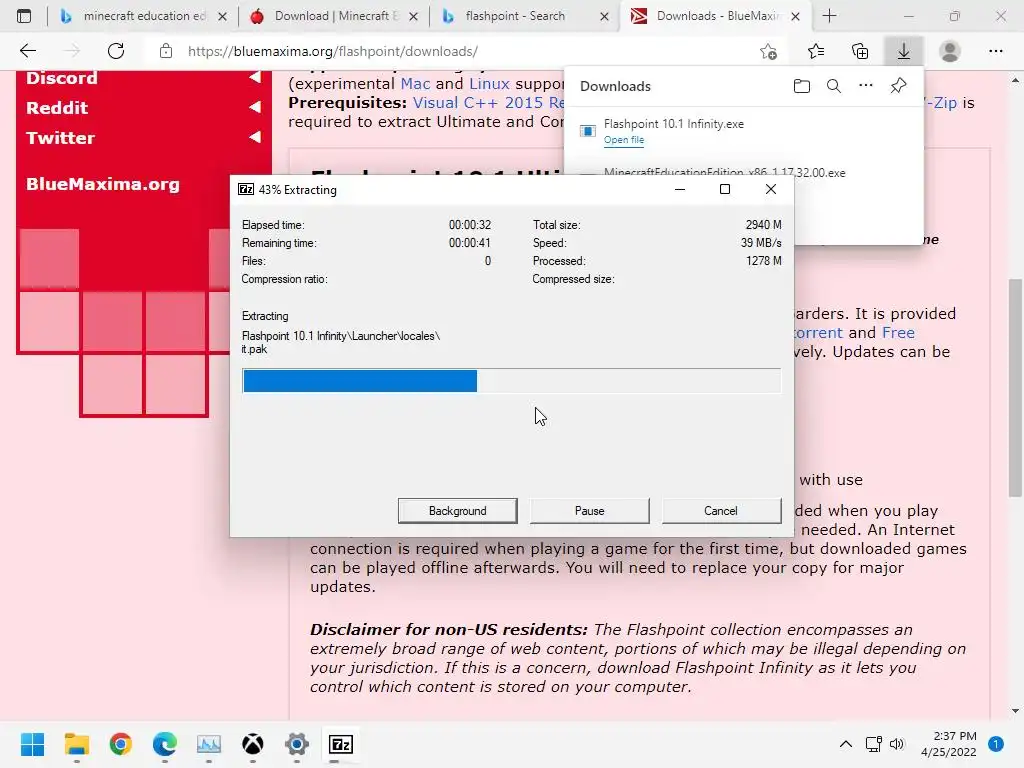Pause the 7-Zip extraction
Image resolution: width=1024 pixels, height=768 pixels.
pos(589,511)
